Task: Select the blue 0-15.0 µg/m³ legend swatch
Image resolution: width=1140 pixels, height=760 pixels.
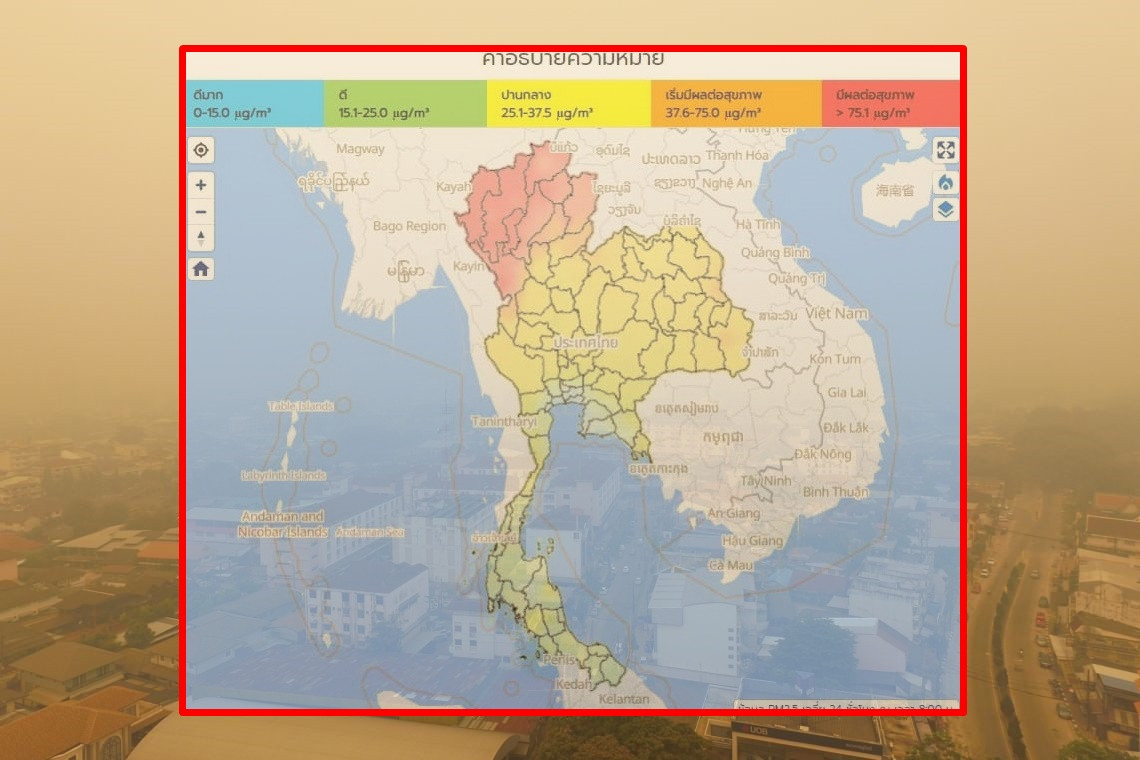Action: click(x=254, y=104)
